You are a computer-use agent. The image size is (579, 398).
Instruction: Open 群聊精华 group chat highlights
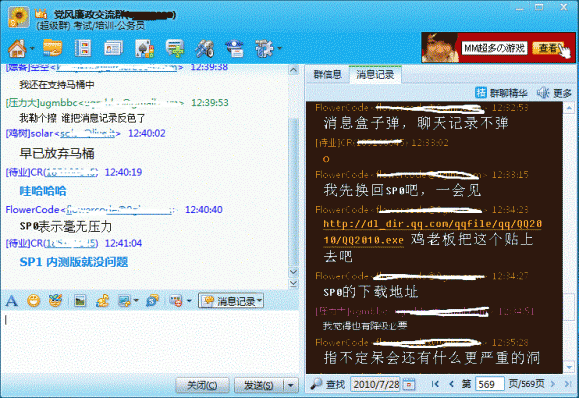click(x=501, y=93)
